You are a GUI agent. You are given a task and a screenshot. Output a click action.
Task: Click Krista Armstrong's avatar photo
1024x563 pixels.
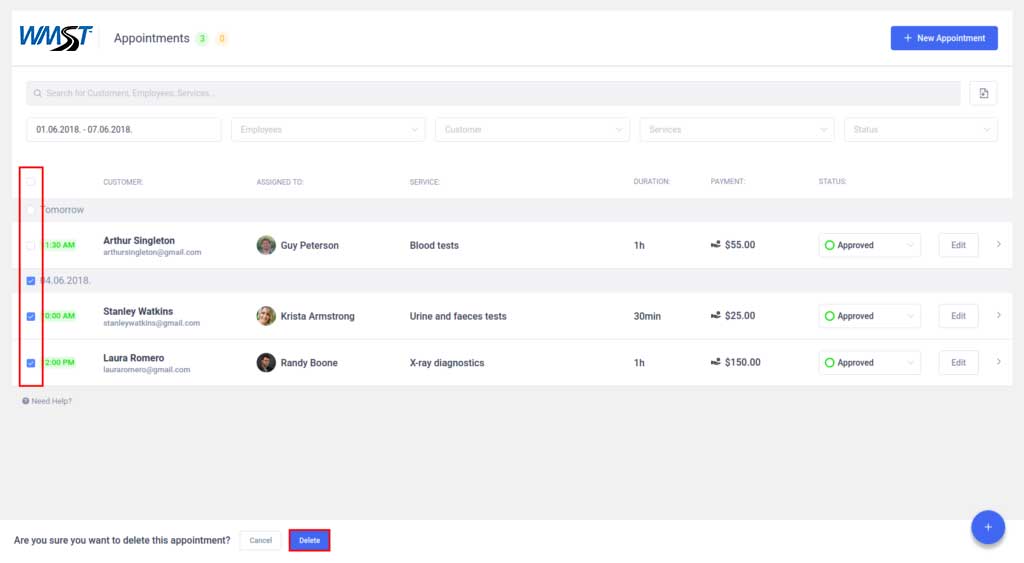[266, 316]
